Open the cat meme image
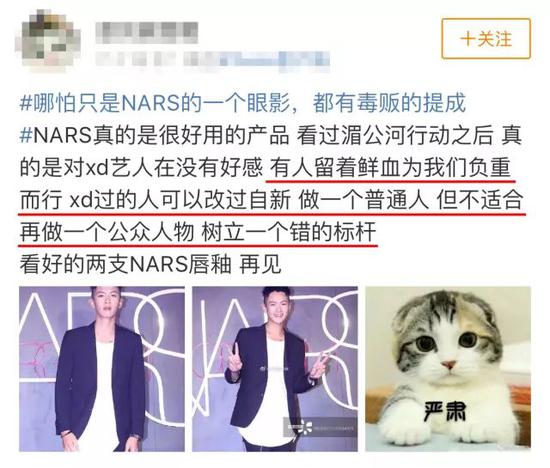The height and width of the screenshot is (468, 550). coord(448,369)
